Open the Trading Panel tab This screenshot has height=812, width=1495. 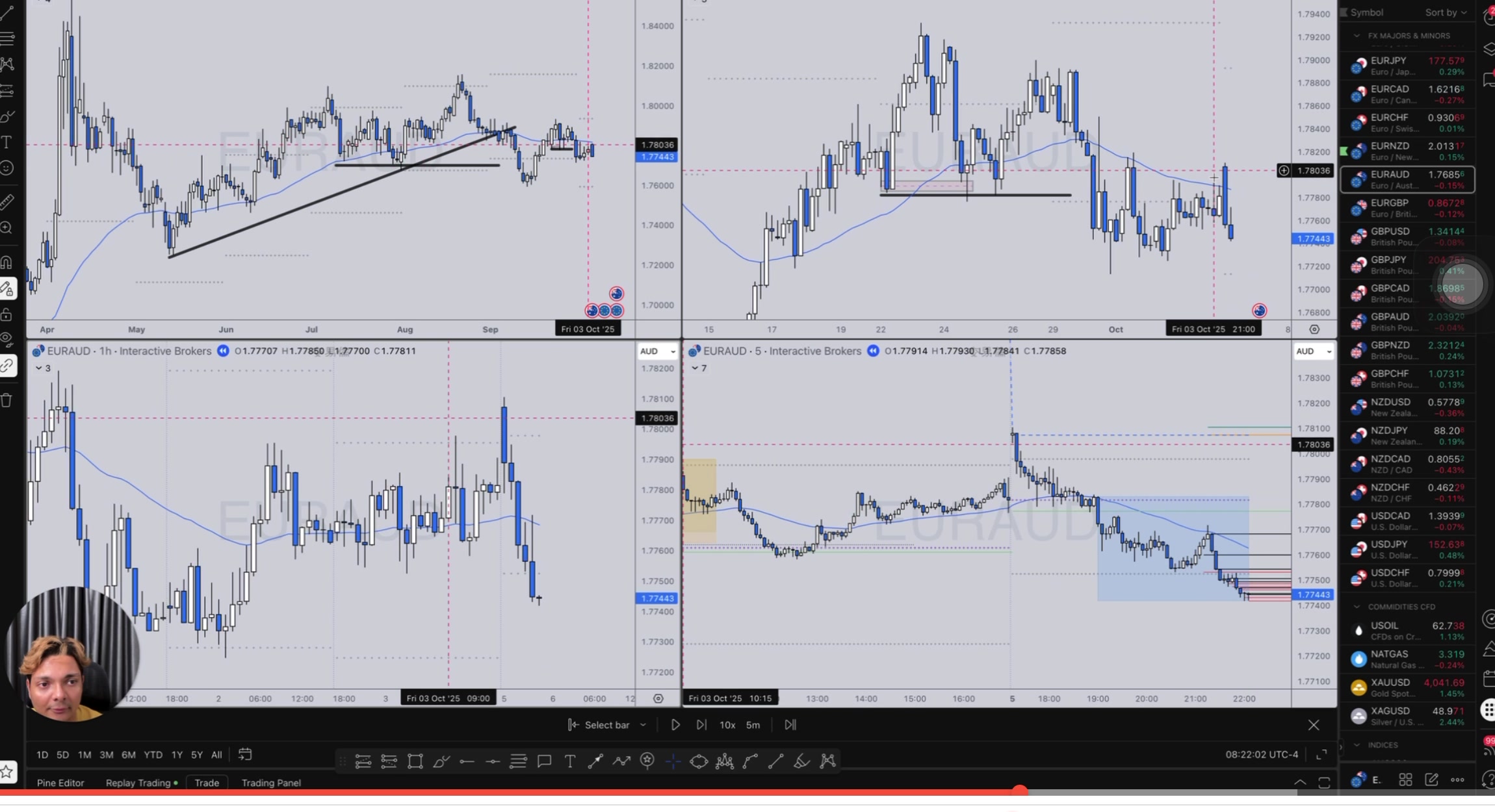click(x=270, y=783)
